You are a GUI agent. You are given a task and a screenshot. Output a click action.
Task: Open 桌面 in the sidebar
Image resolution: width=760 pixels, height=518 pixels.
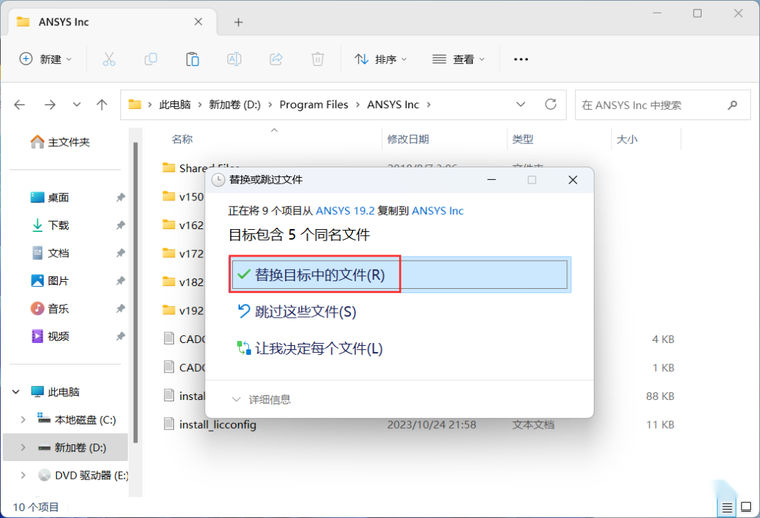pos(50,197)
